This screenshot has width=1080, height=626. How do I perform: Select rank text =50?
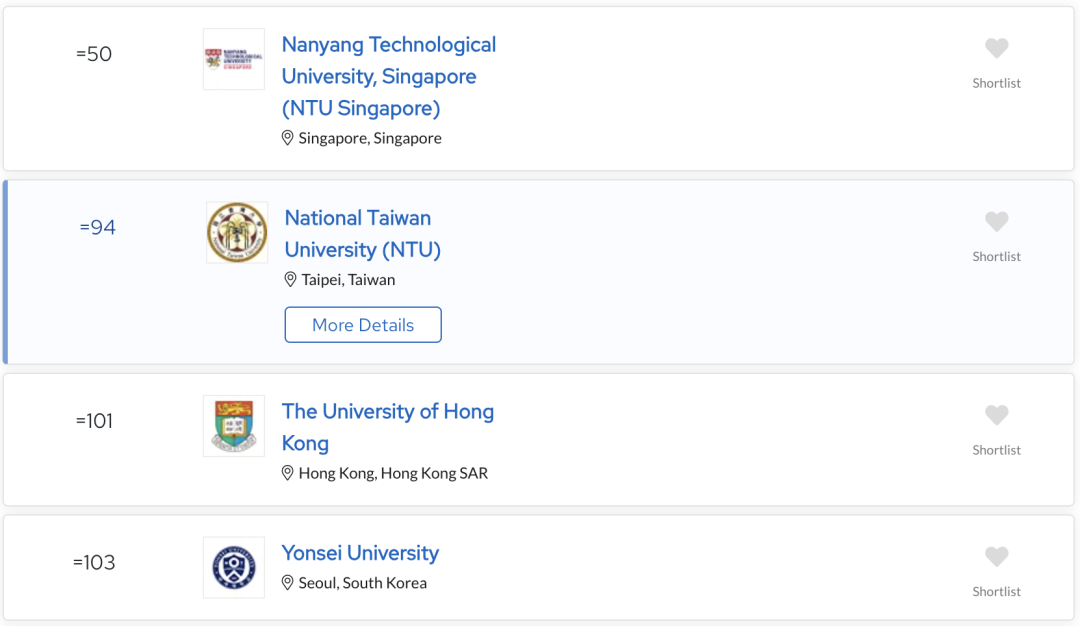point(94,54)
